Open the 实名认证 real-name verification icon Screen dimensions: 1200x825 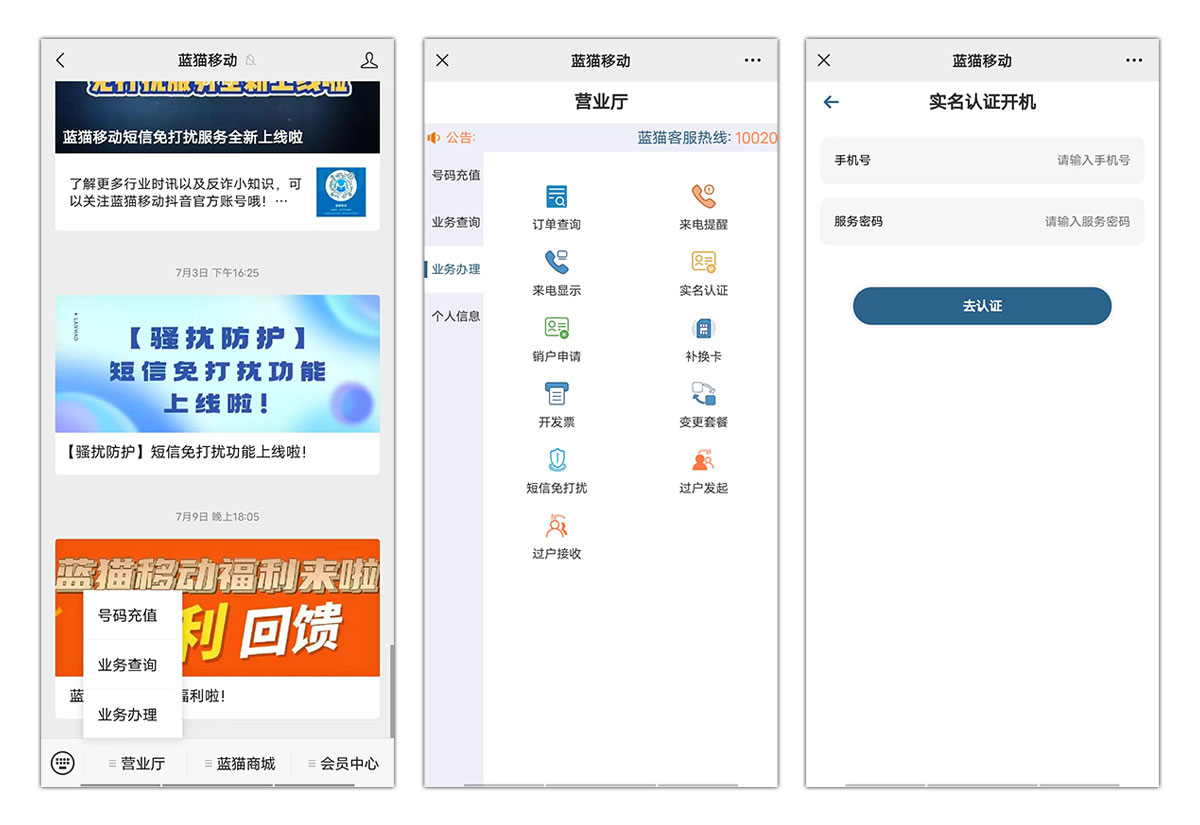[703, 263]
